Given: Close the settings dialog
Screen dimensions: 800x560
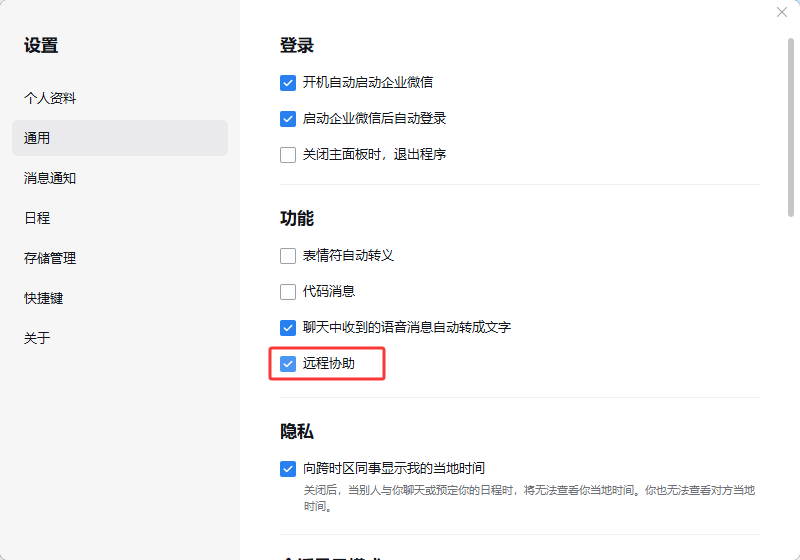Looking at the screenshot, I should click(x=782, y=12).
